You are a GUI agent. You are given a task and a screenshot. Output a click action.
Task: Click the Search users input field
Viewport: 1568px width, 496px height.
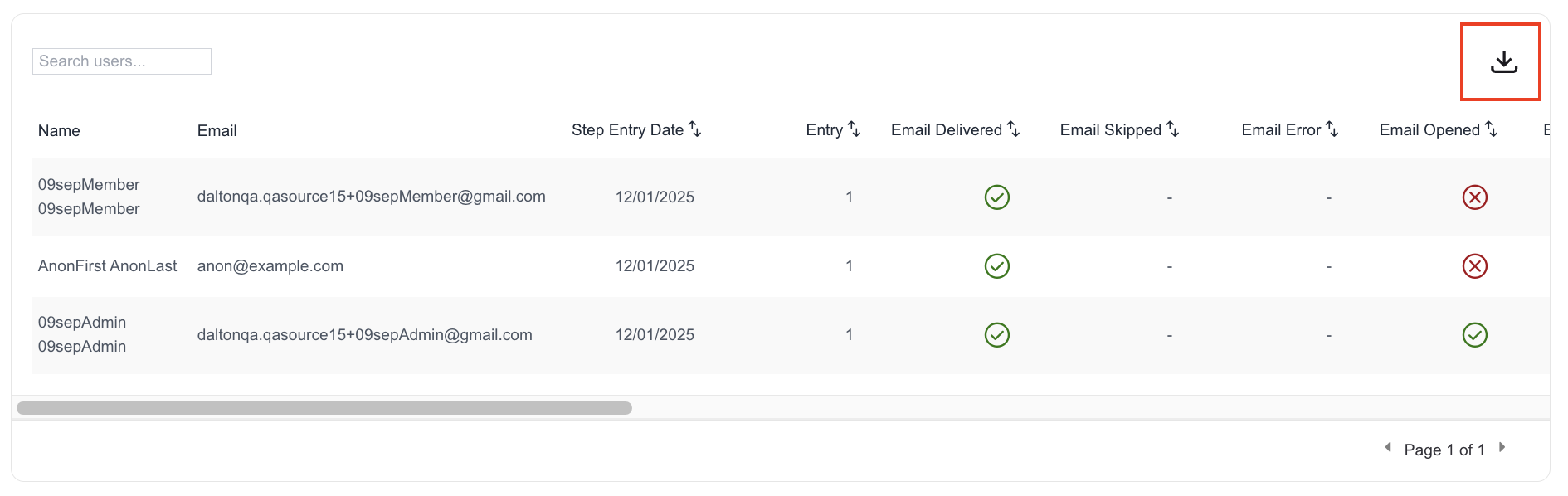click(122, 61)
